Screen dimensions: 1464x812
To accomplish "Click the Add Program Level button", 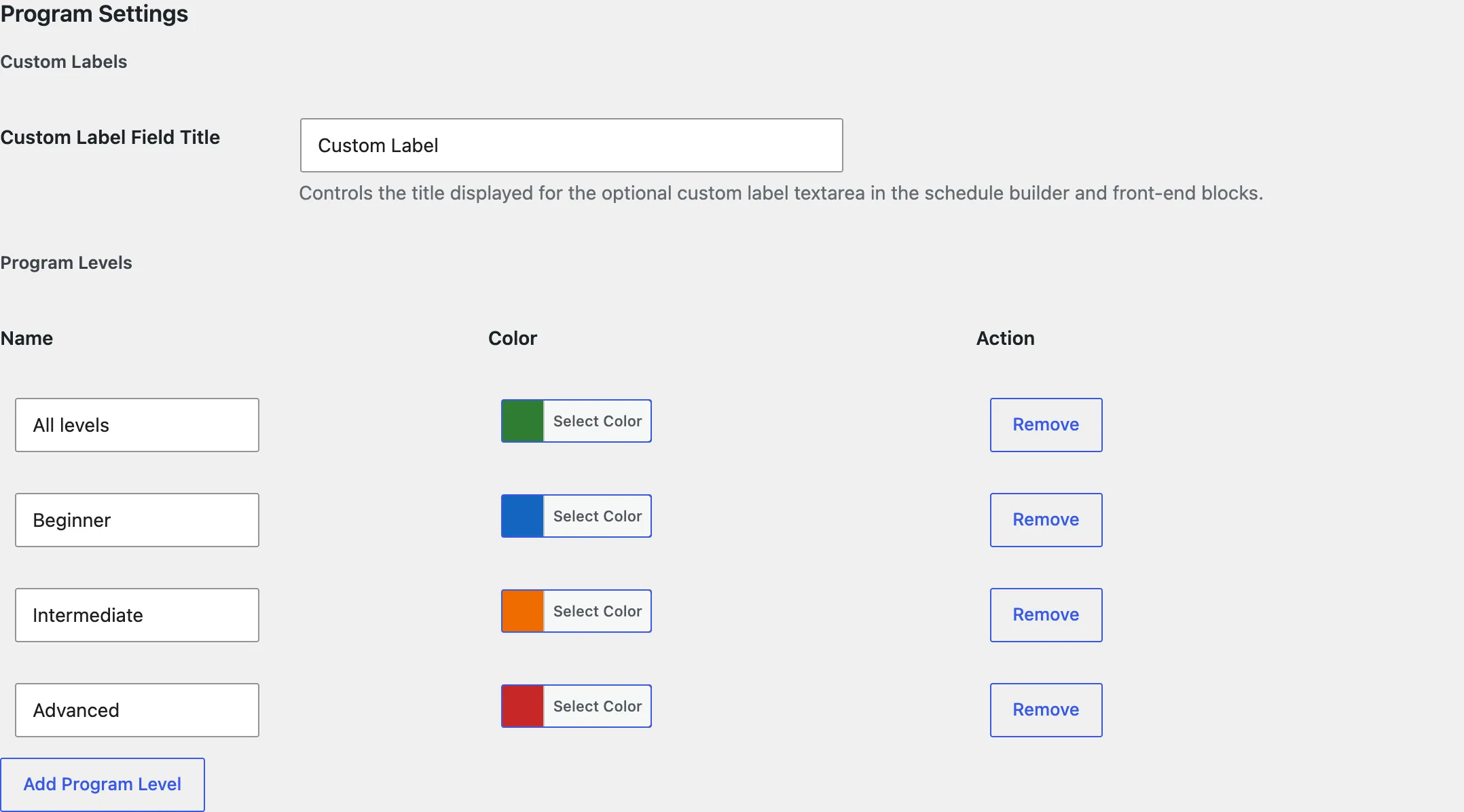I will pyautogui.click(x=103, y=784).
